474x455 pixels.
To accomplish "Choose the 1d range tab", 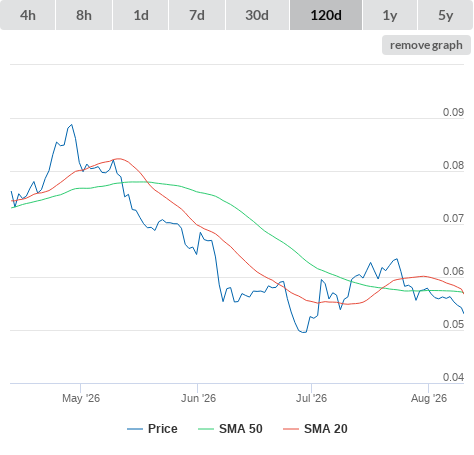I will (141, 15).
